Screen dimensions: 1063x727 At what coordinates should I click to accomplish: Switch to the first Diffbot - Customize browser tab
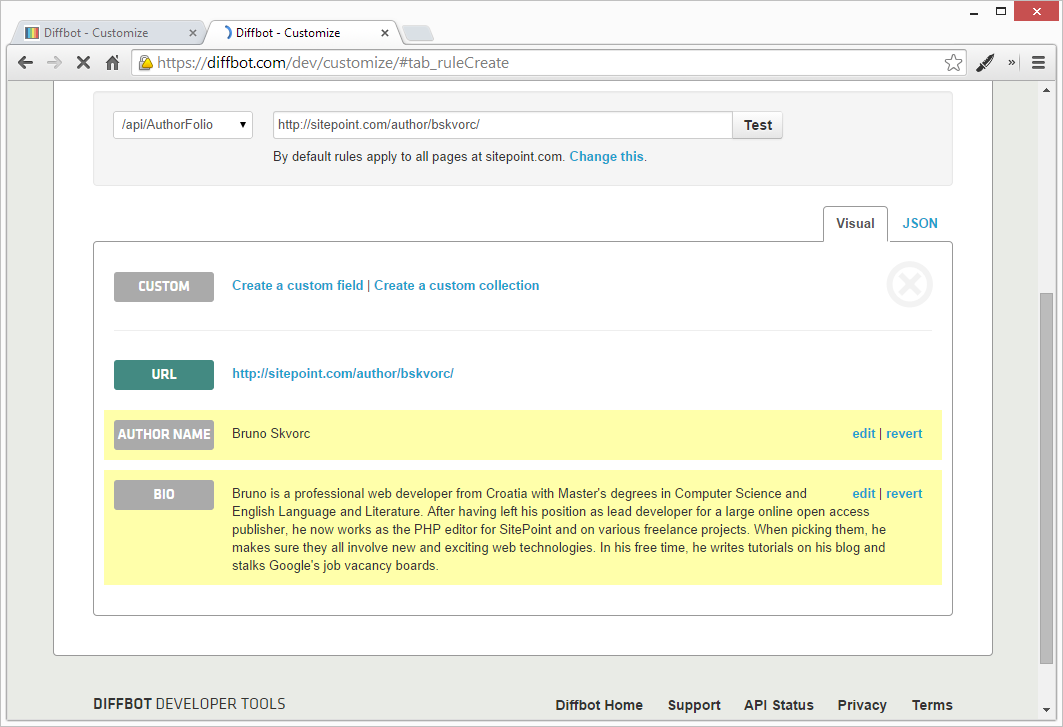click(x=108, y=32)
